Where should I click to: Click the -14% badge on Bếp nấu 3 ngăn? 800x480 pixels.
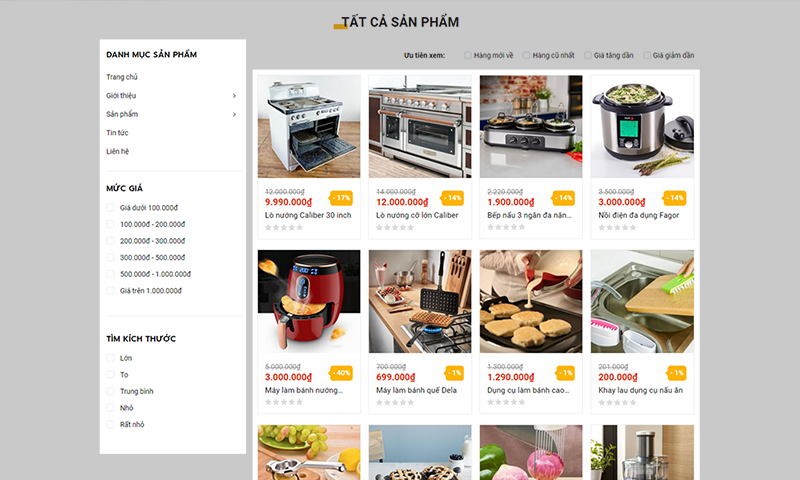pyautogui.click(x=564, y=198)
